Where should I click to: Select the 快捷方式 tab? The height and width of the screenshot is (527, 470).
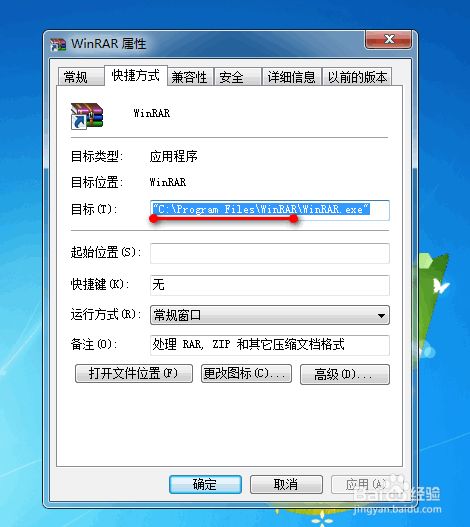click(136, 75)
